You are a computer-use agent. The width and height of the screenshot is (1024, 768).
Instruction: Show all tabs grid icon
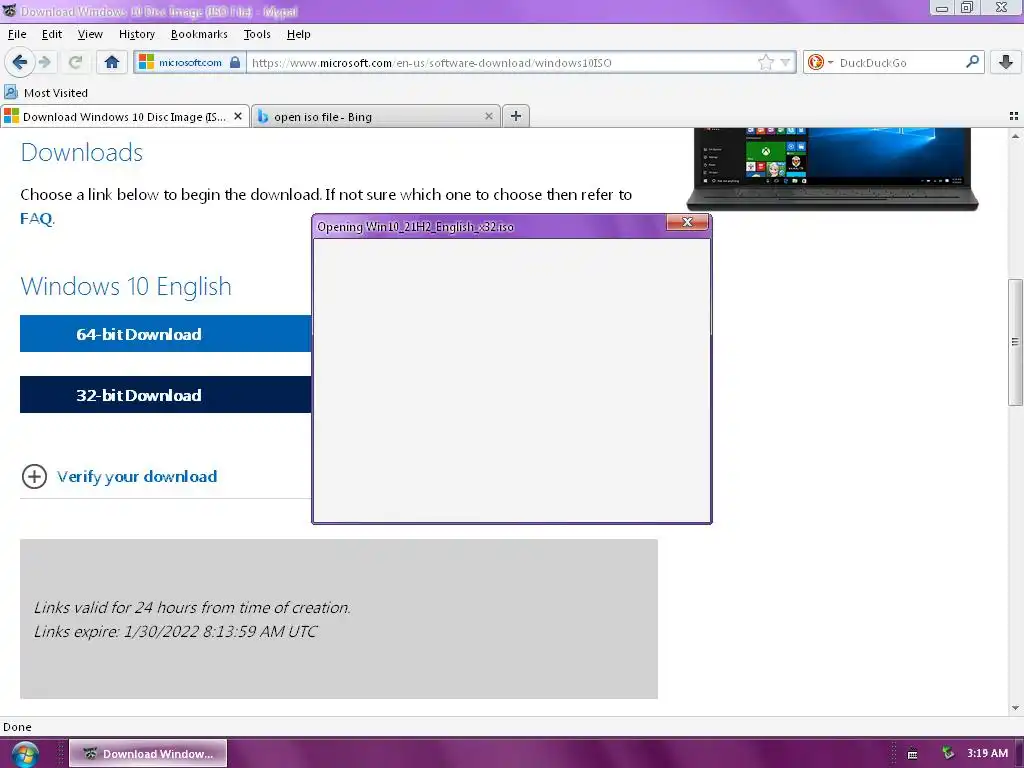[1014, 116]
